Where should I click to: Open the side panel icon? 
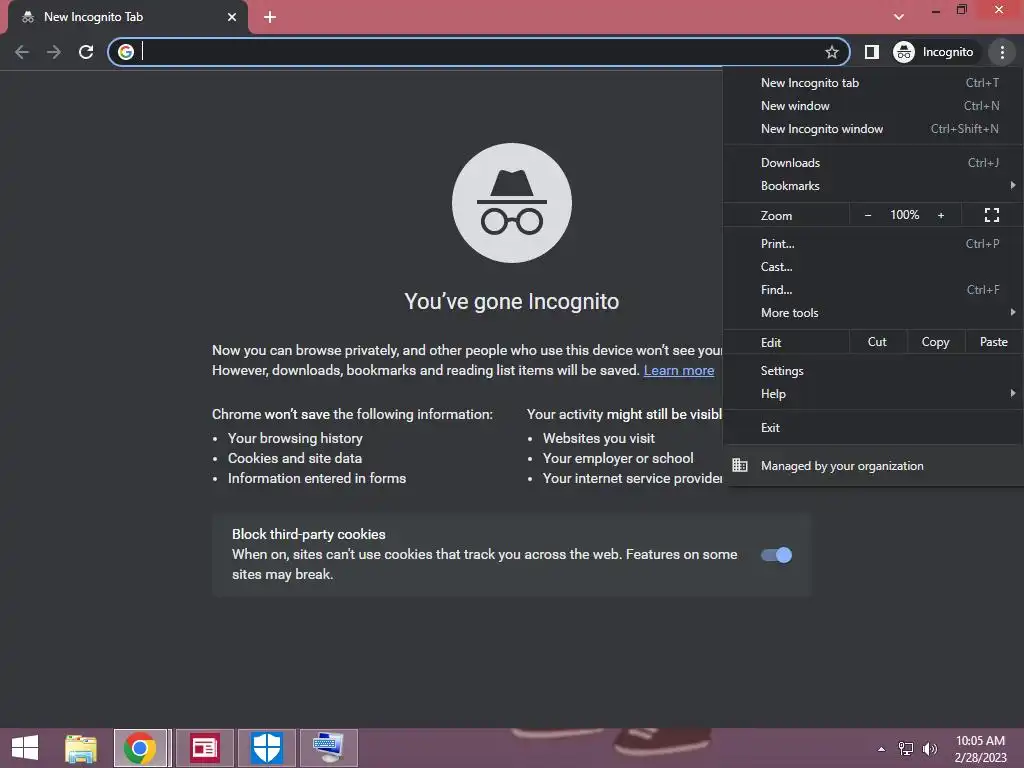point(871,52)
